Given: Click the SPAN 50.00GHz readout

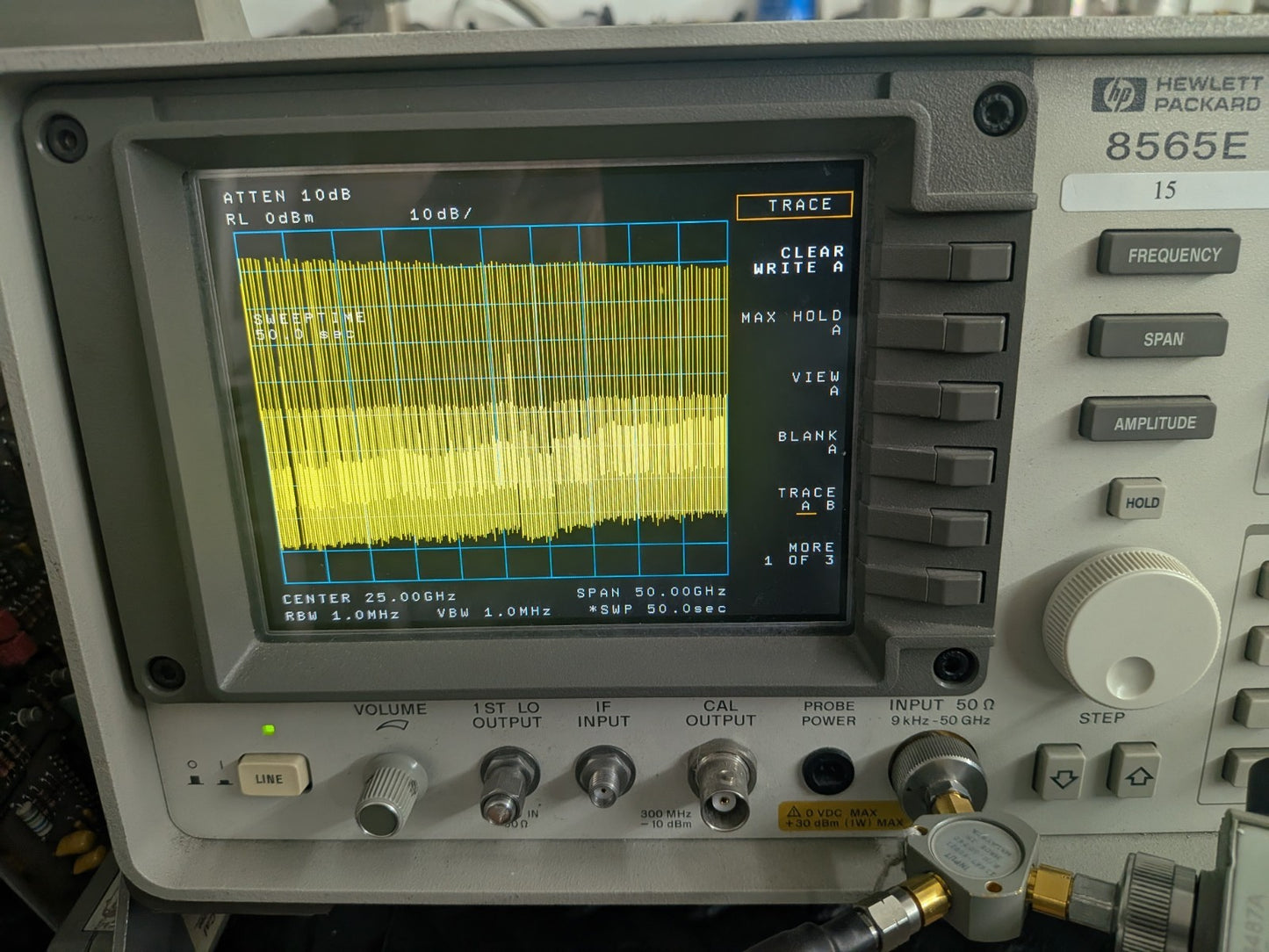Looking at the screenshot, I should coord(652,593).
